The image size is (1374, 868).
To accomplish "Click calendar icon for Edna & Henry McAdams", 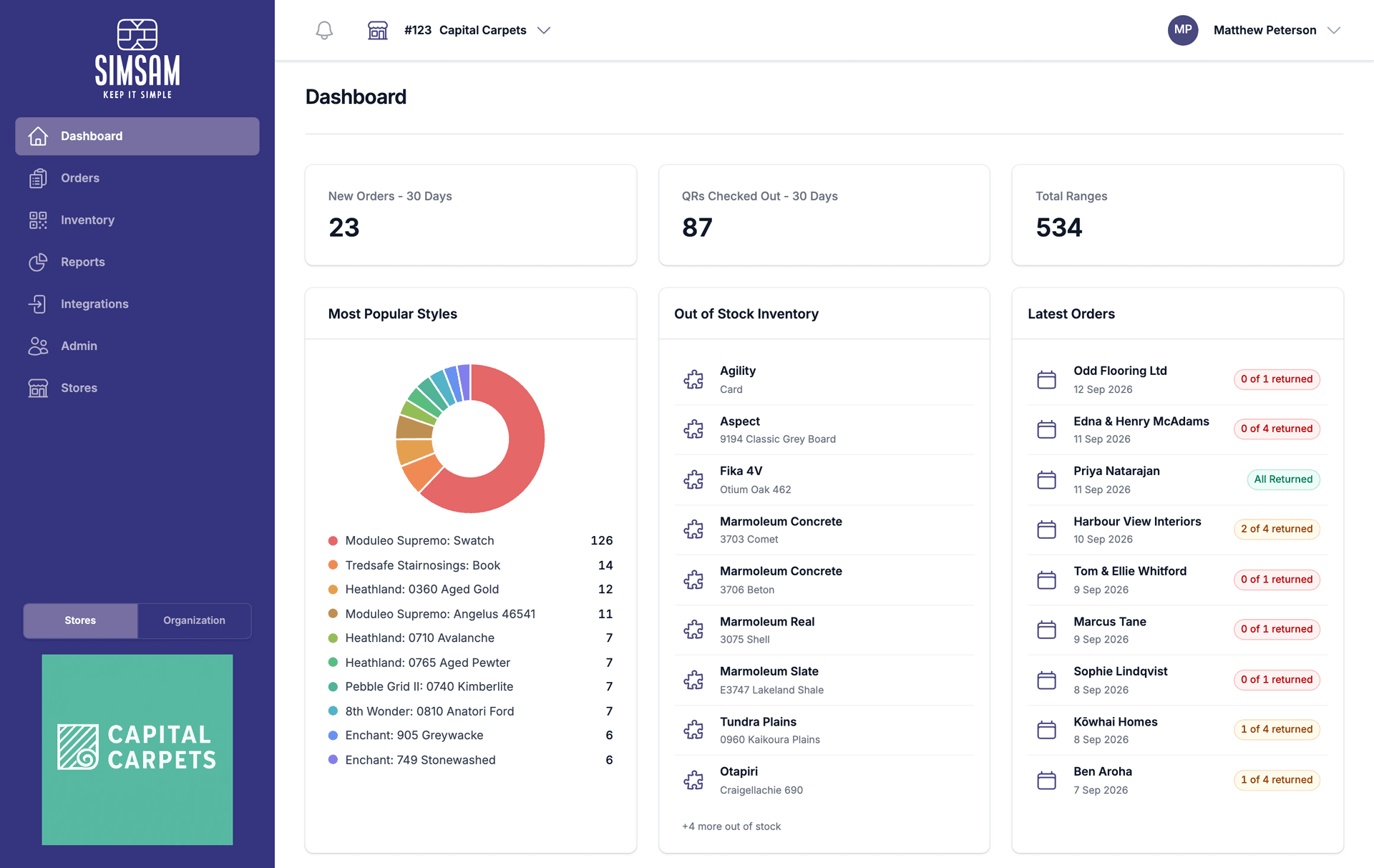I will pos(1047,429).
